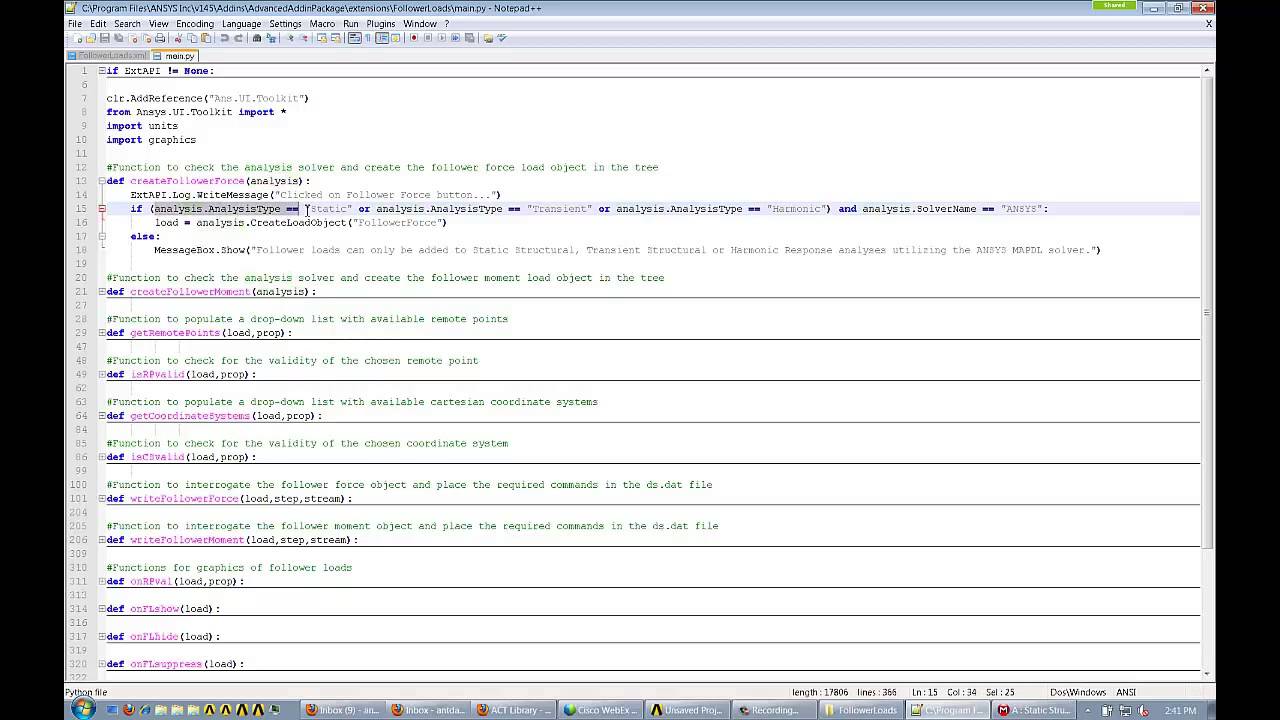Screen dimensions: 1280x720
Task: Click the Zoom In toolbar icon
Action: [x=291, y=38]
